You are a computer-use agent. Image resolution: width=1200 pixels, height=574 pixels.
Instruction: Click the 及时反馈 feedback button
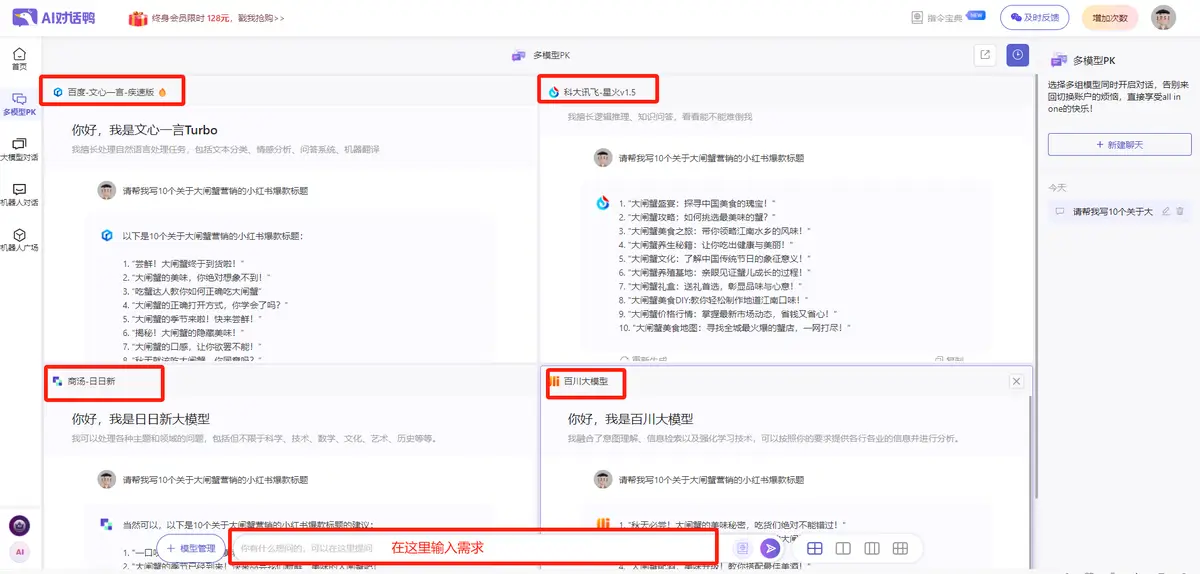click(1034, 18)
